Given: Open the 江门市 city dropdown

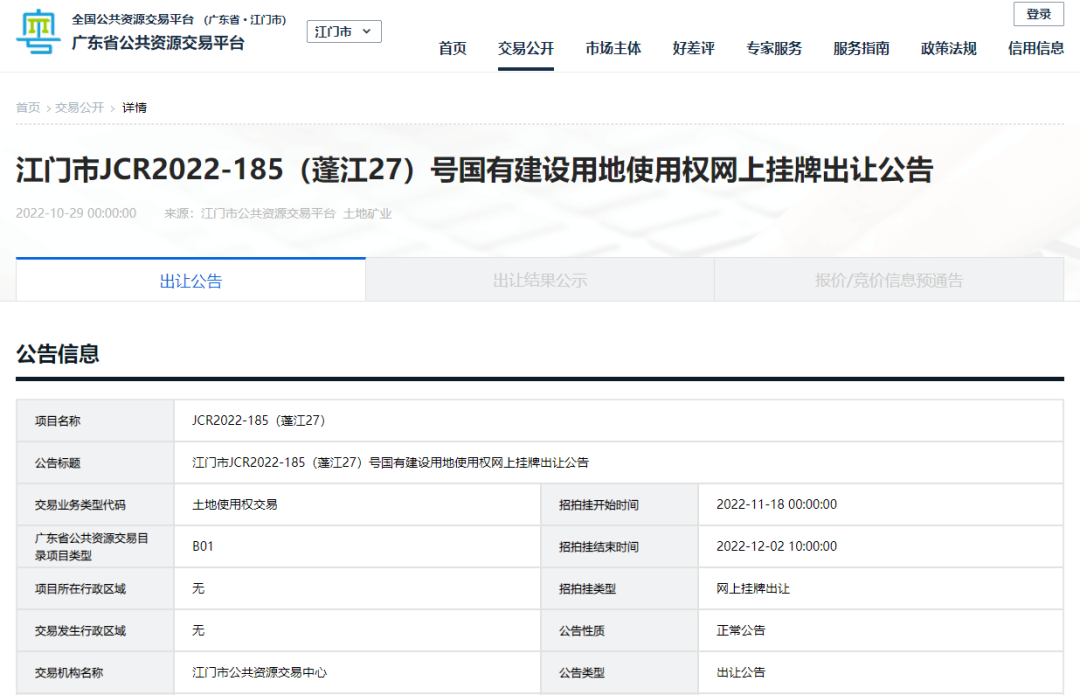Looking at the screenshot, I should click(343, 32).
